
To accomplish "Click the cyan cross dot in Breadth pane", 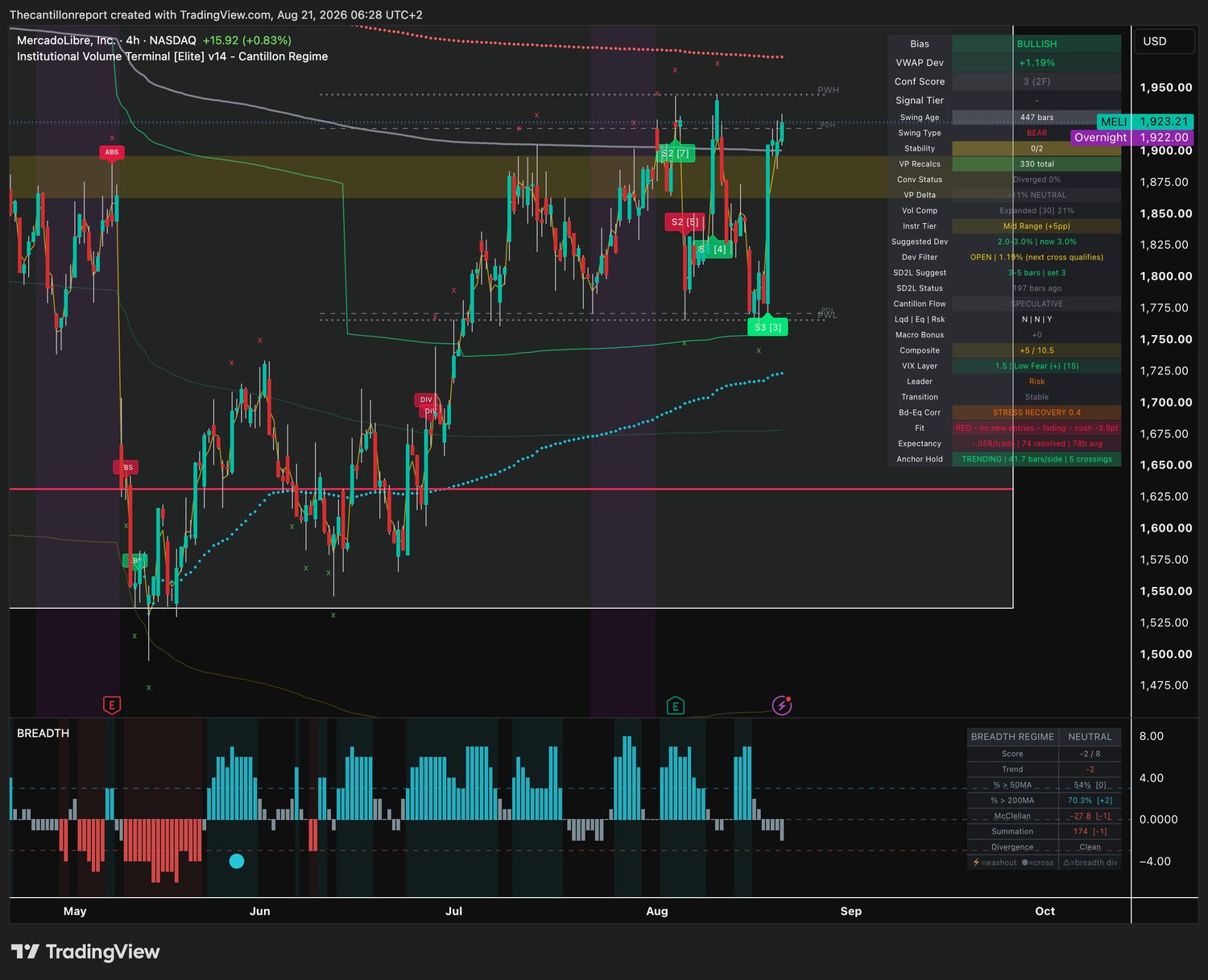I will tap(237, 861).
